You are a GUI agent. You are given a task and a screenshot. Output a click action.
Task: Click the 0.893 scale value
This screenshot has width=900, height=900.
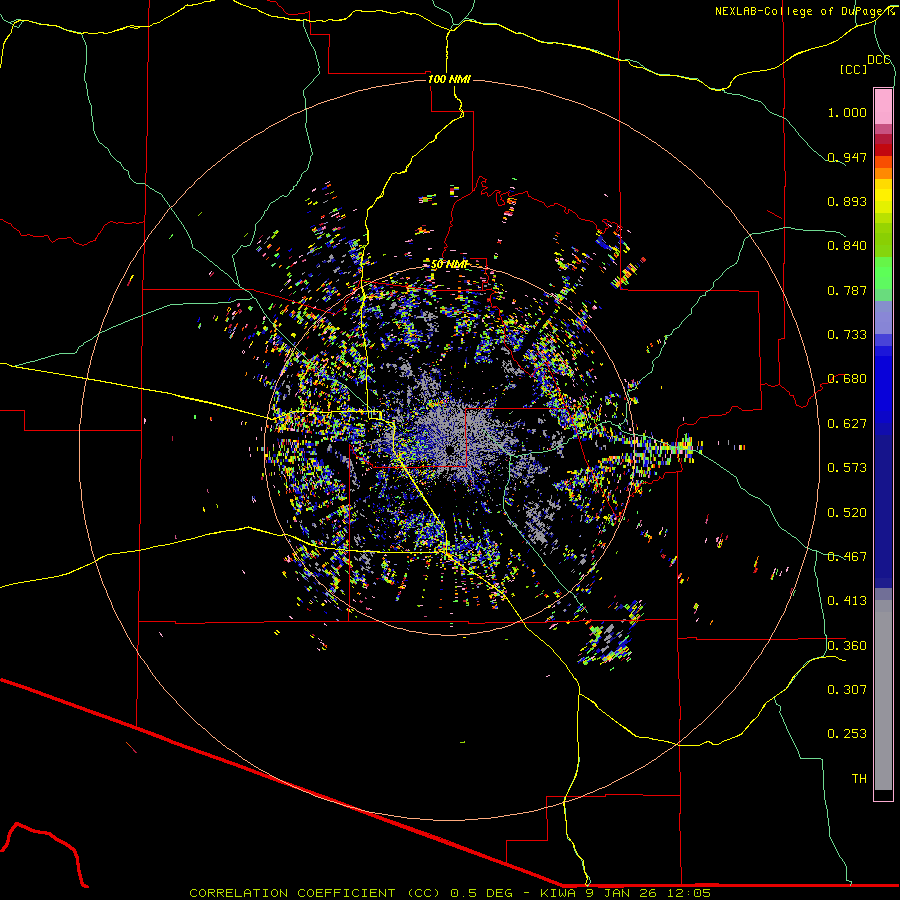[847, 201]
